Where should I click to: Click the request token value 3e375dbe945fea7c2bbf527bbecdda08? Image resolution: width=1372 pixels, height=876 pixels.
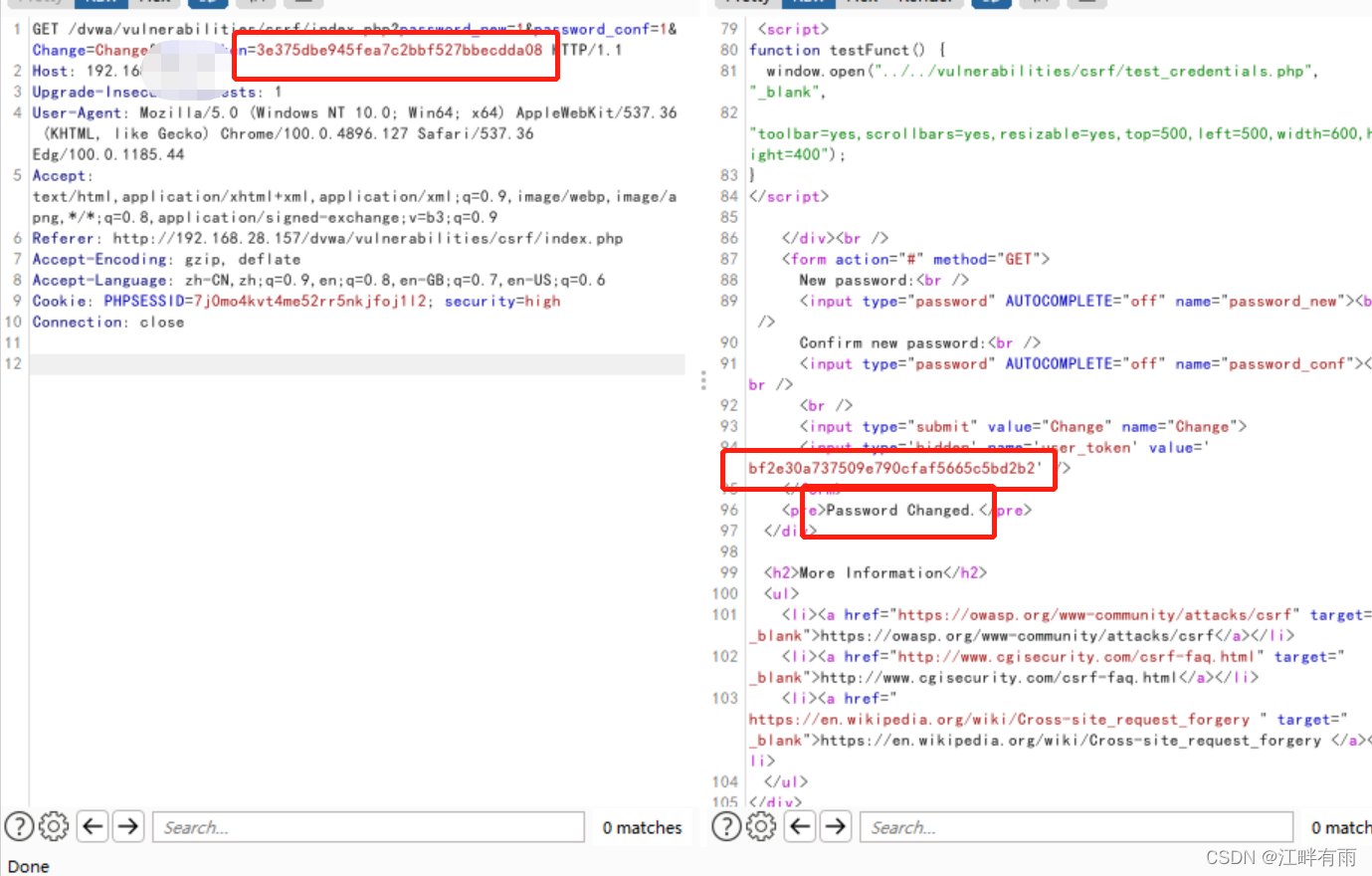tap(400, 50)
